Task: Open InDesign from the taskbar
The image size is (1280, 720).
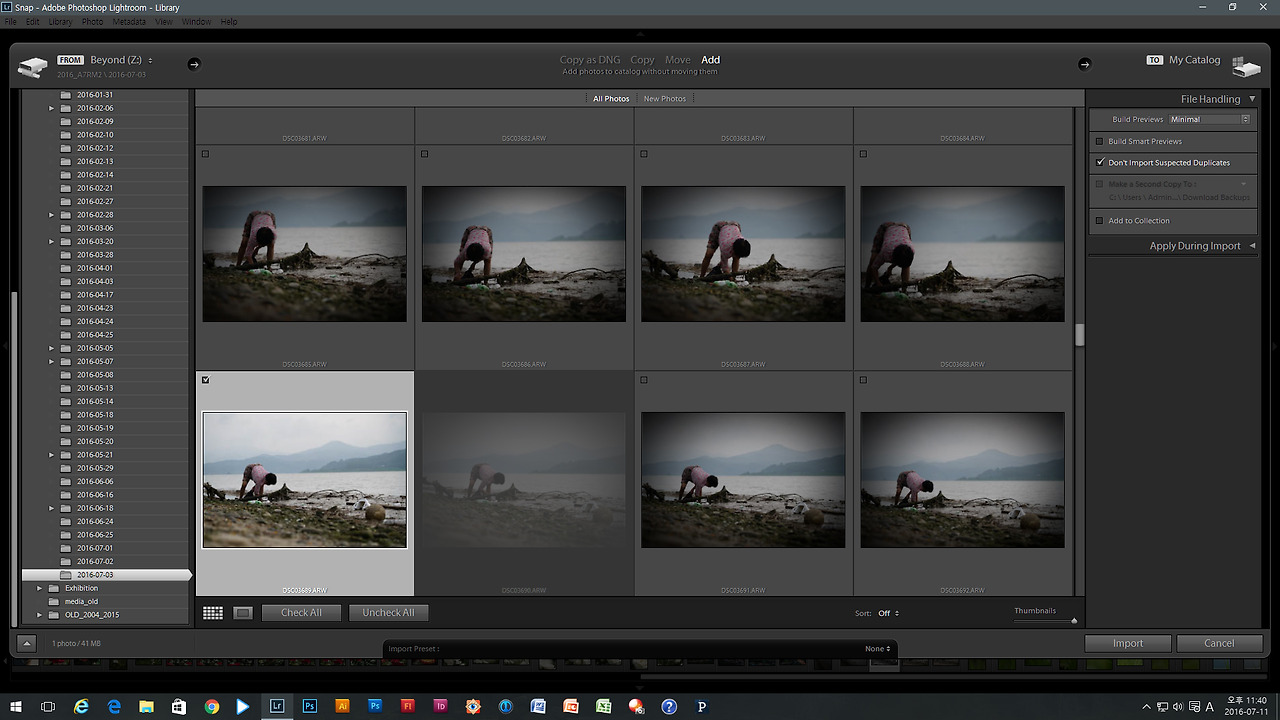Action: tap(440, 706)
